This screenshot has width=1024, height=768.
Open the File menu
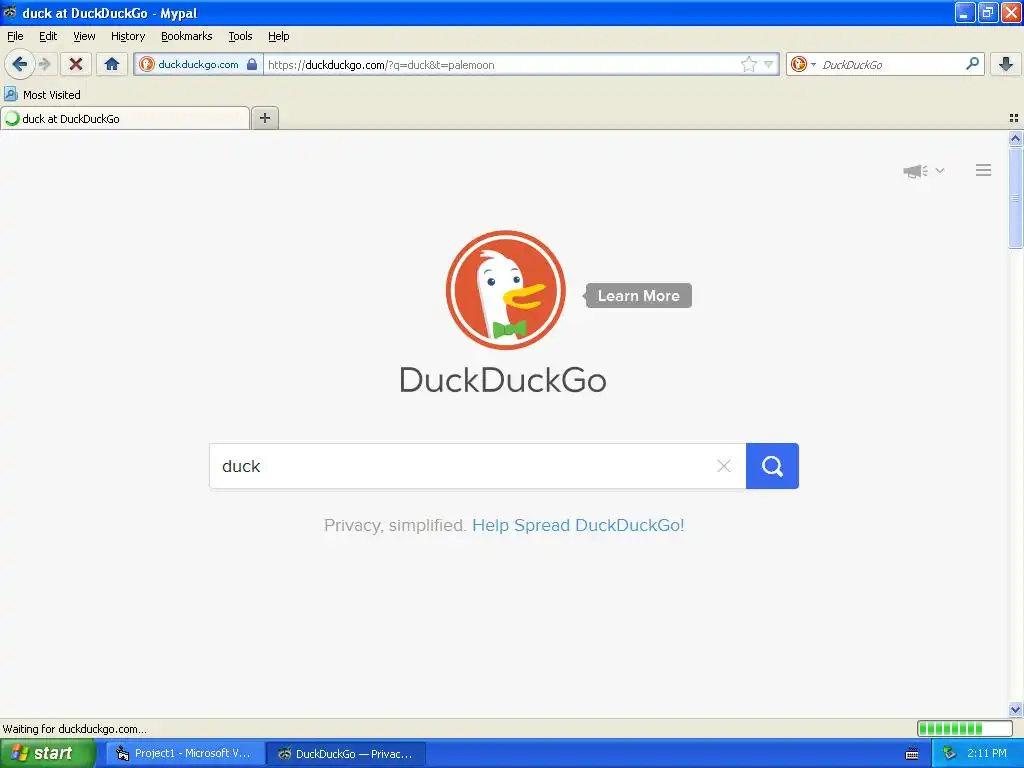[15, 36]
